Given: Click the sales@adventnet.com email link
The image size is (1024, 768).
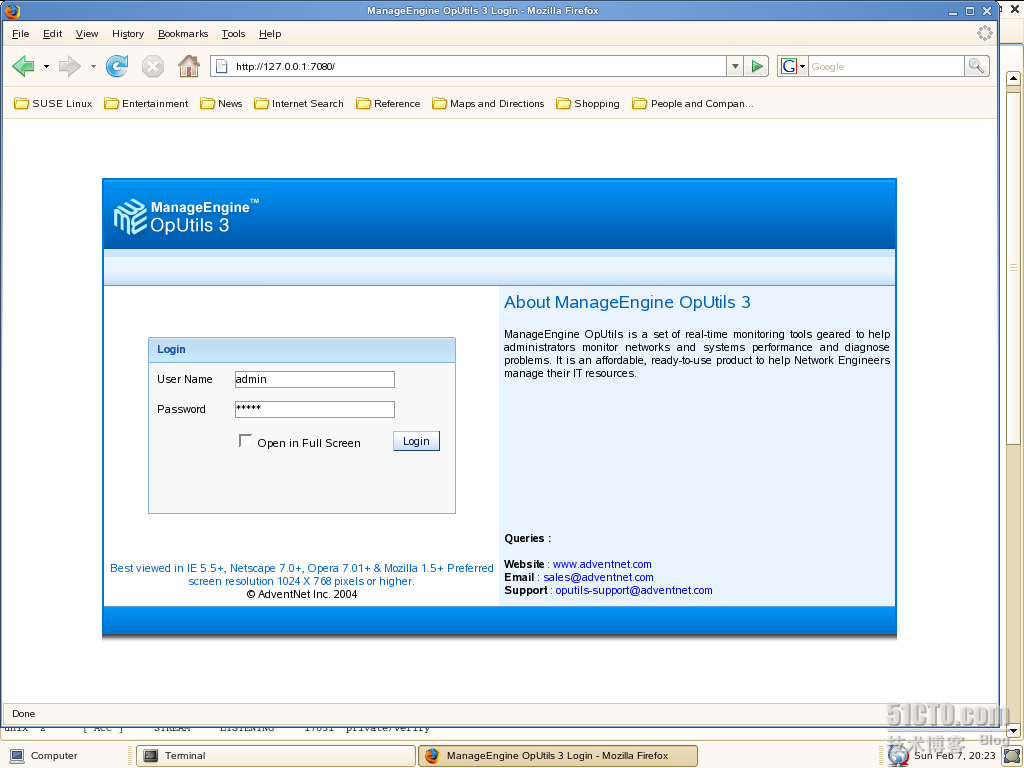Looking at the screenshot, I should pos(598,577).
